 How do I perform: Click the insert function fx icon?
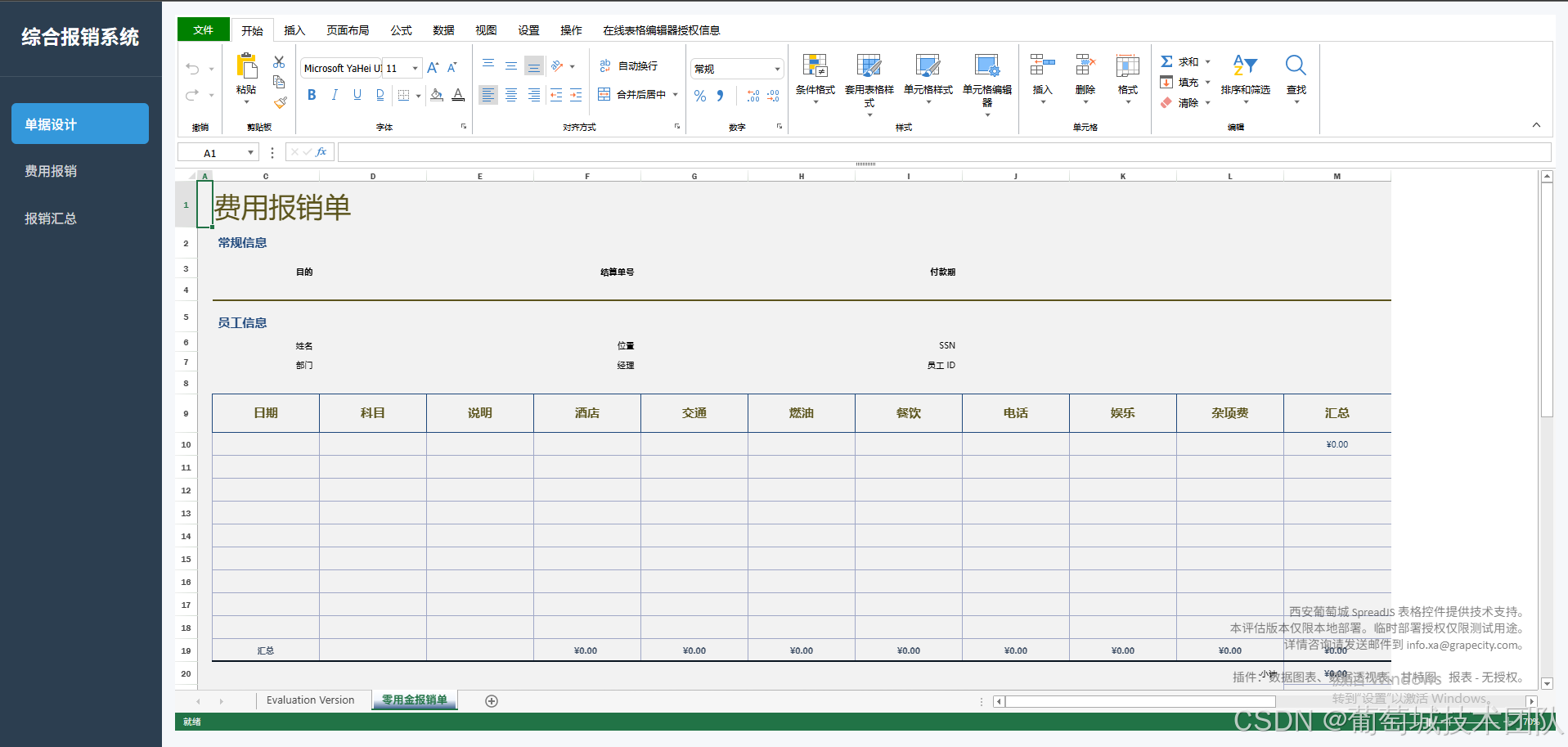tap(321, 152)
